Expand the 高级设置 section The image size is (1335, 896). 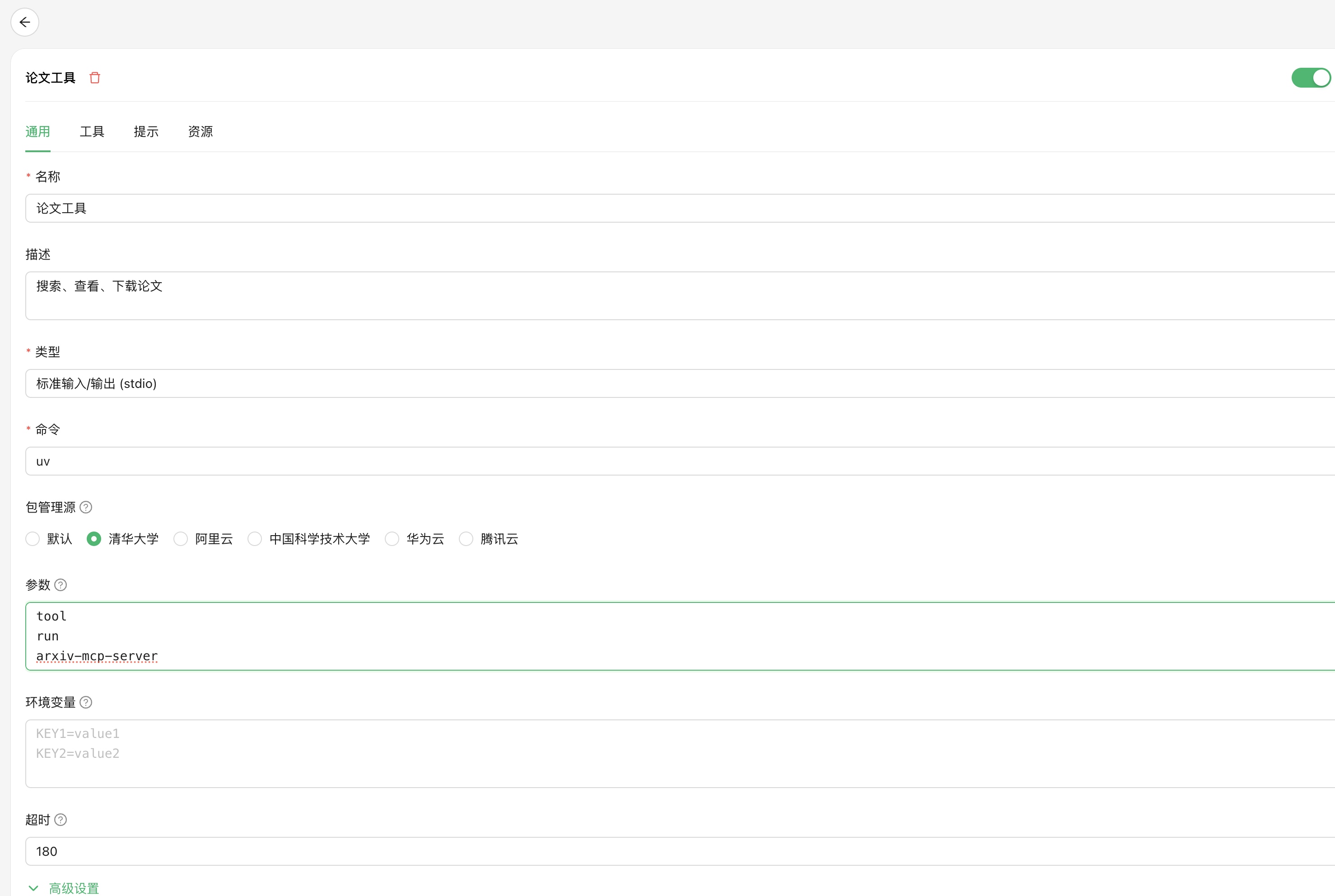tap(63, 888)
